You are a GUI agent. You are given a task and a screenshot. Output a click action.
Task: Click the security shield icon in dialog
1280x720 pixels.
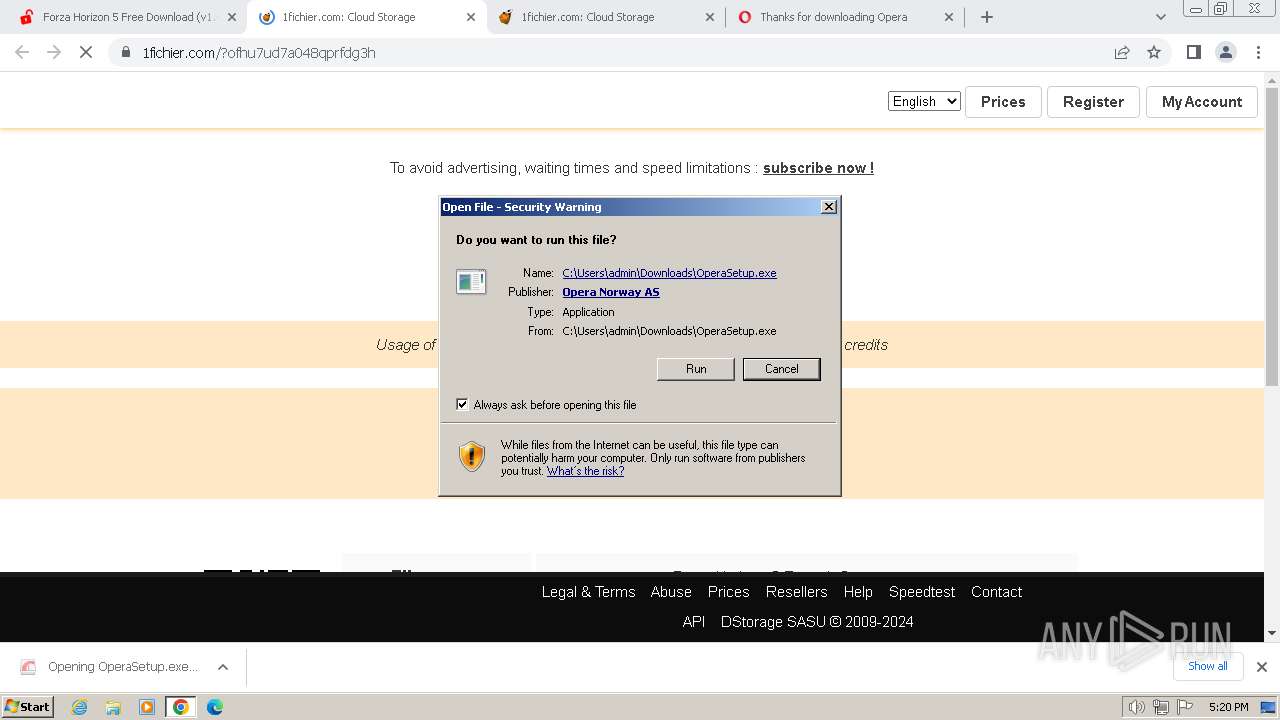(x=472, y=457)
